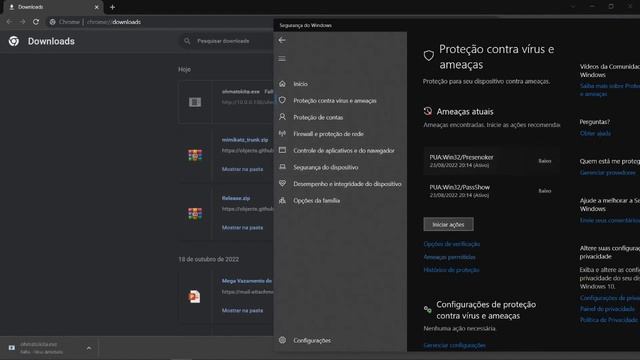The image size is (640, 360).
Task: Click mimikatz_trunk.zip file name link
Action: (x=245, y=140)
